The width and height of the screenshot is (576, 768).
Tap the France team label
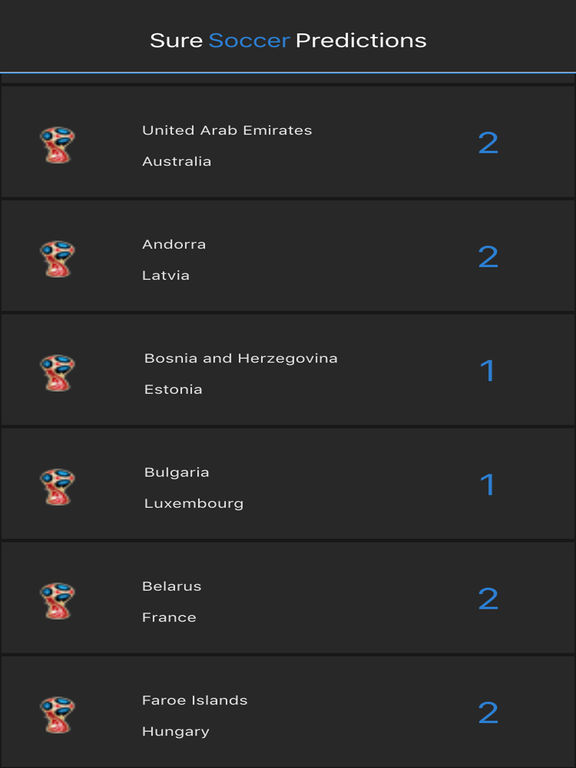click(169, 617)
